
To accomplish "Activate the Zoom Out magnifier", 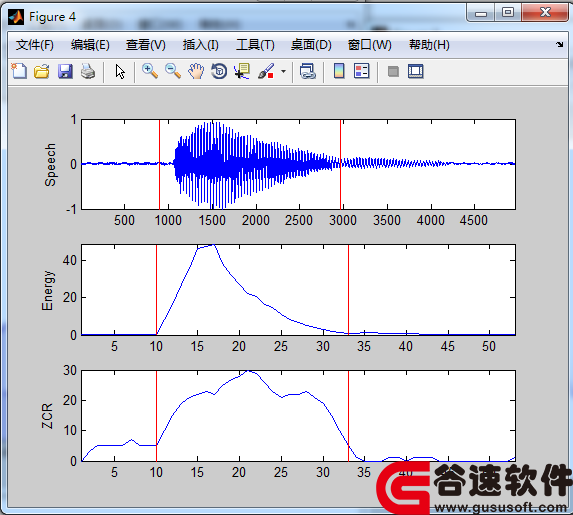I will (x=173, y=71).
